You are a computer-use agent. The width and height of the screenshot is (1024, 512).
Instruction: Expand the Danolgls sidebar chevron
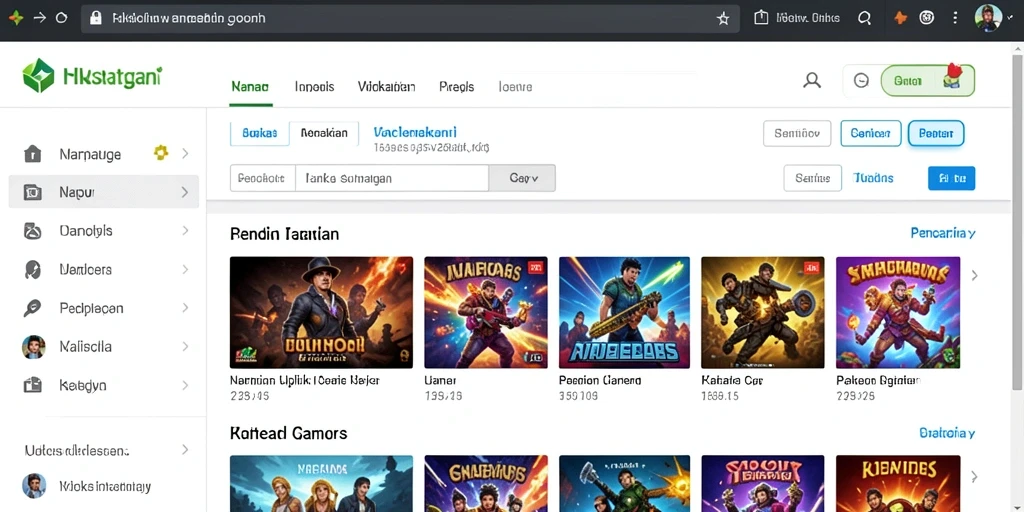(x=185, y=231)
